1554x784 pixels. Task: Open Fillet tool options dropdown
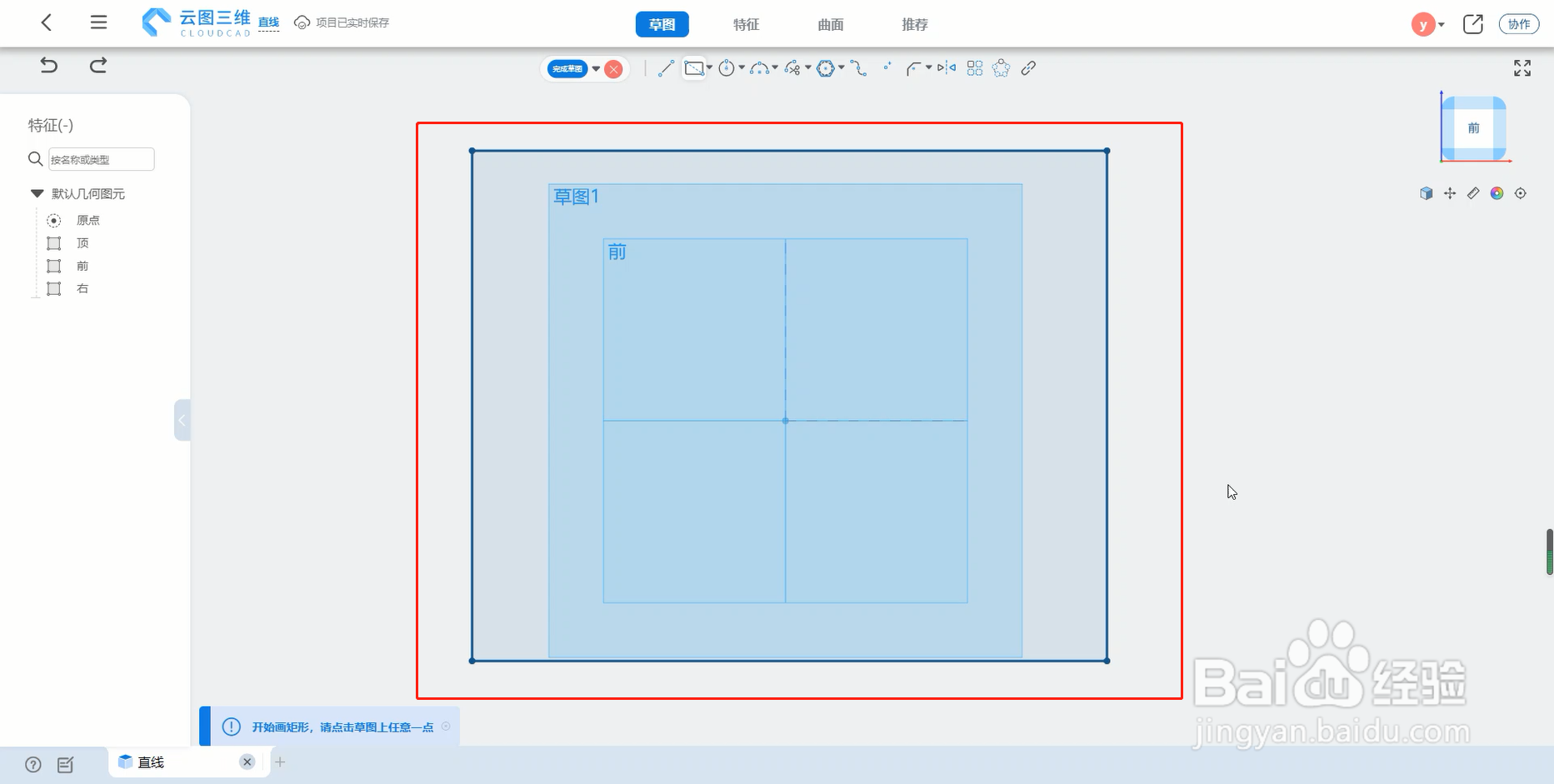coord(928,68)
